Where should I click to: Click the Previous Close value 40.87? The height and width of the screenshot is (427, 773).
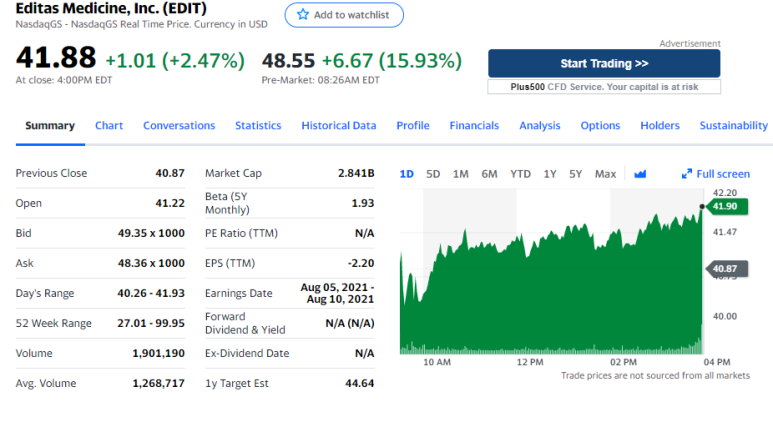pos(170,173)
